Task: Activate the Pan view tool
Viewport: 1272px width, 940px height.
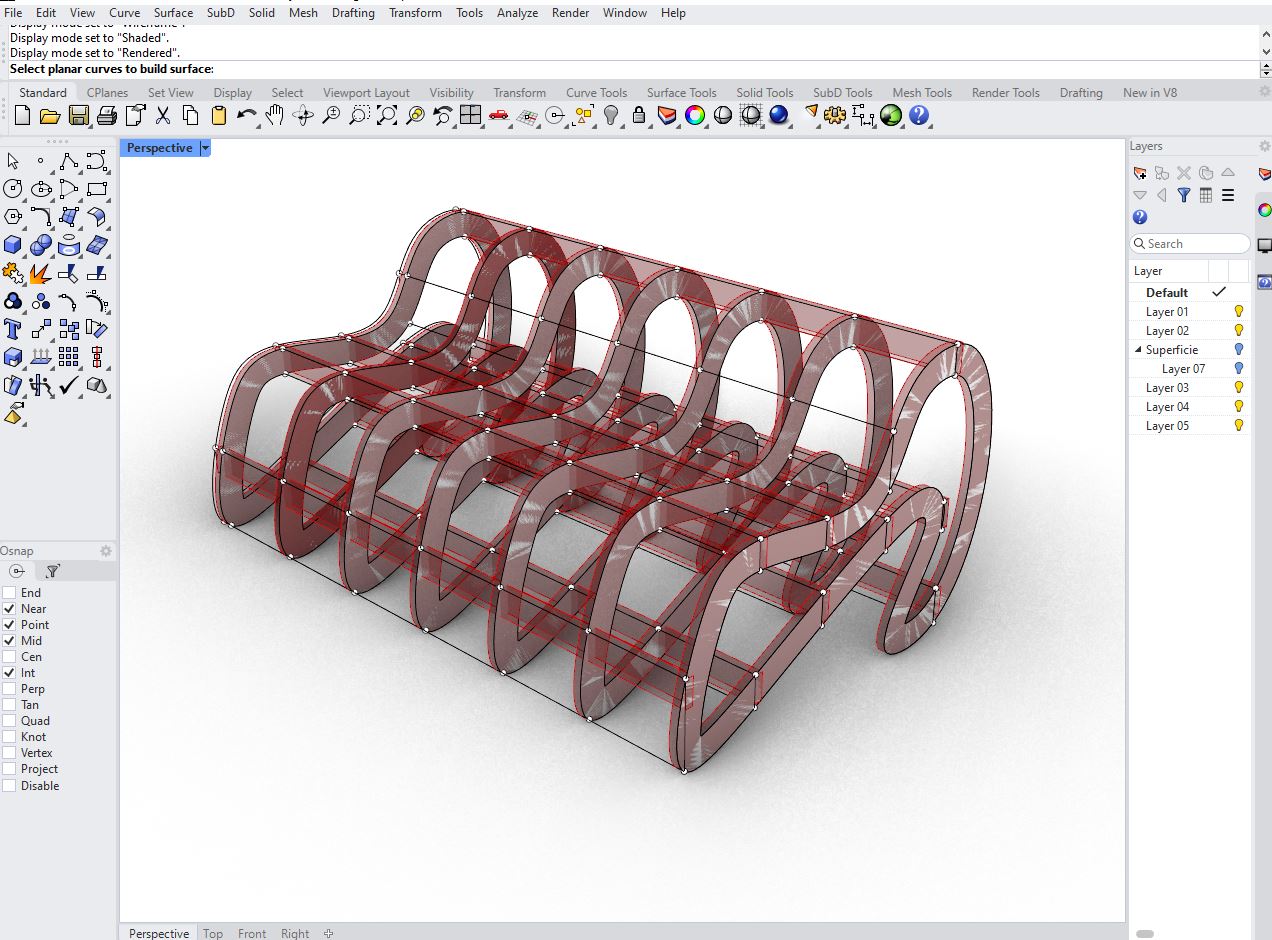Action: click(x=275, y=115)
